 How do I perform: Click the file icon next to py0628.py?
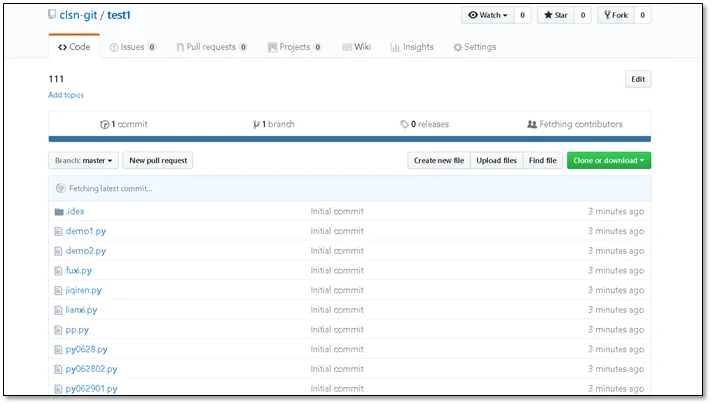(58, 350)
